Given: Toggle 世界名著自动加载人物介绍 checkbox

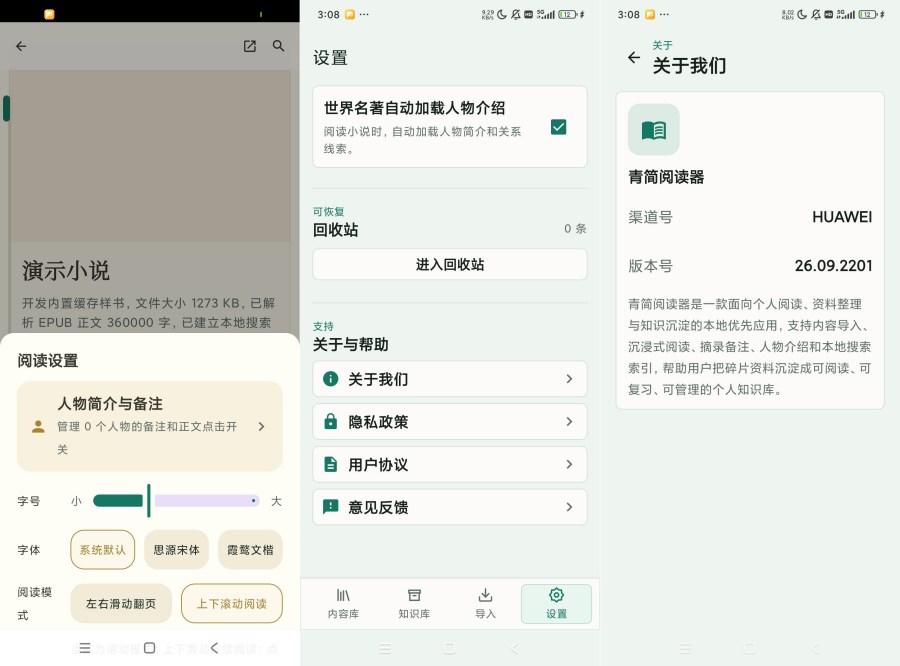Looking at the screenshot, I should [x=558, y=127].
